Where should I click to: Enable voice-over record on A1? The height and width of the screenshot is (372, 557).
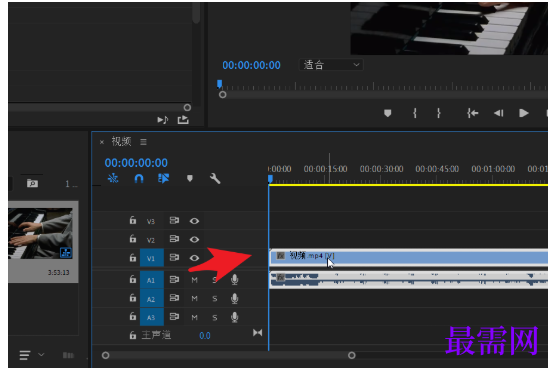pos(234,280)
